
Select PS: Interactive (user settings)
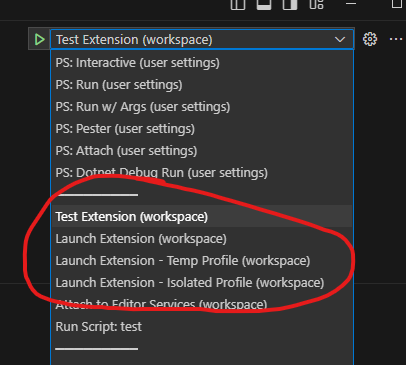click(x=202, y=63)
